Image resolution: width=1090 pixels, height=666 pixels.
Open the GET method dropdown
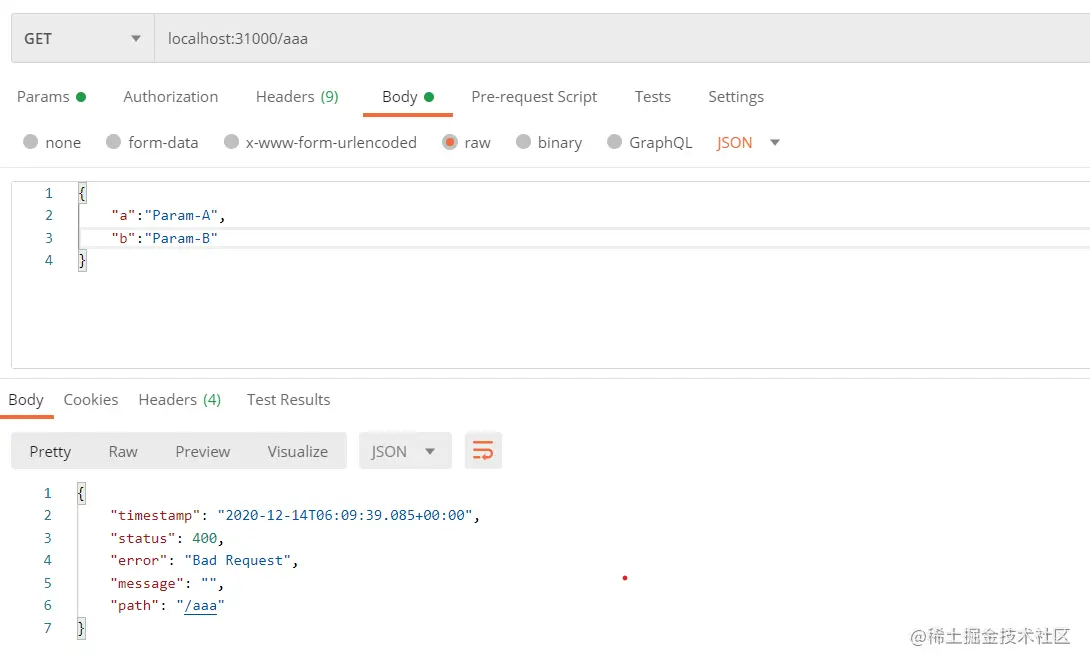click(x=83, y=38)
